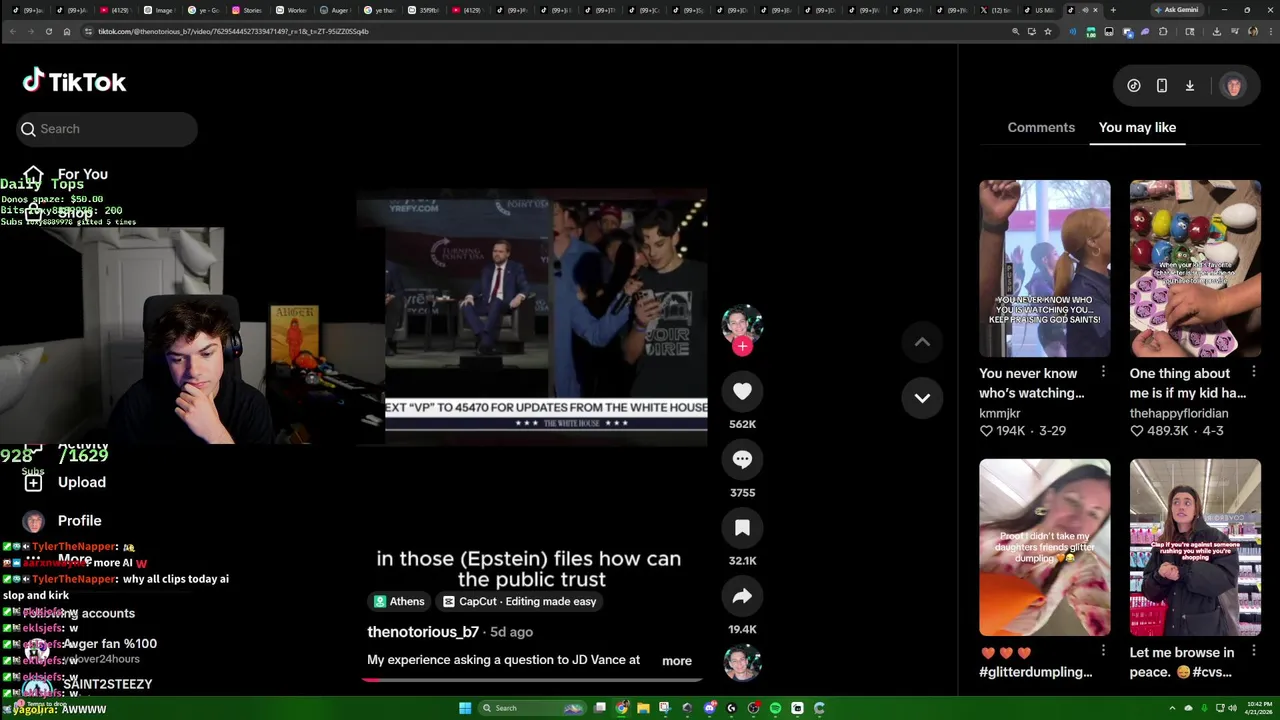The image size is (1280, 720).
Task: Open thenotorious_b7 profile link
Action: click(423, 632)
